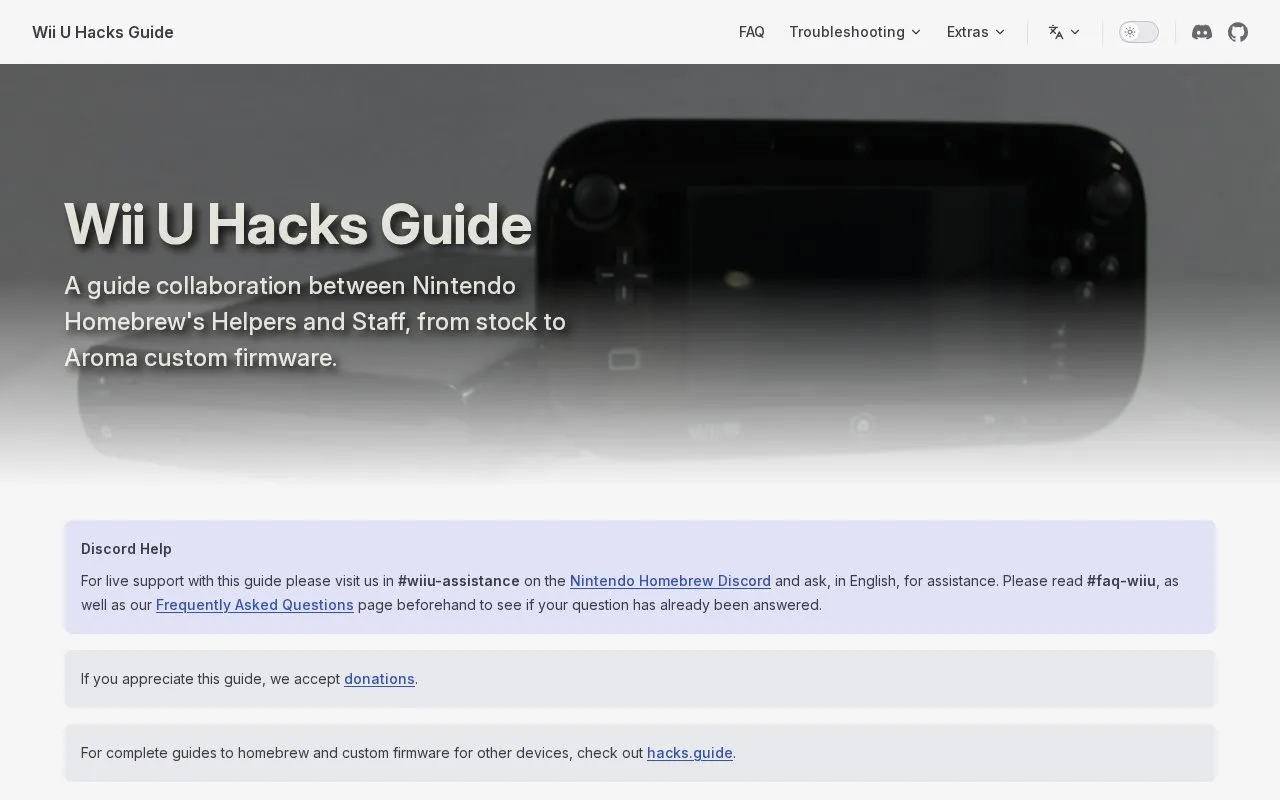Screen dimensions: 1280x800
Task: Open the Discord server icon link
Action: [x=1202, y=32]
